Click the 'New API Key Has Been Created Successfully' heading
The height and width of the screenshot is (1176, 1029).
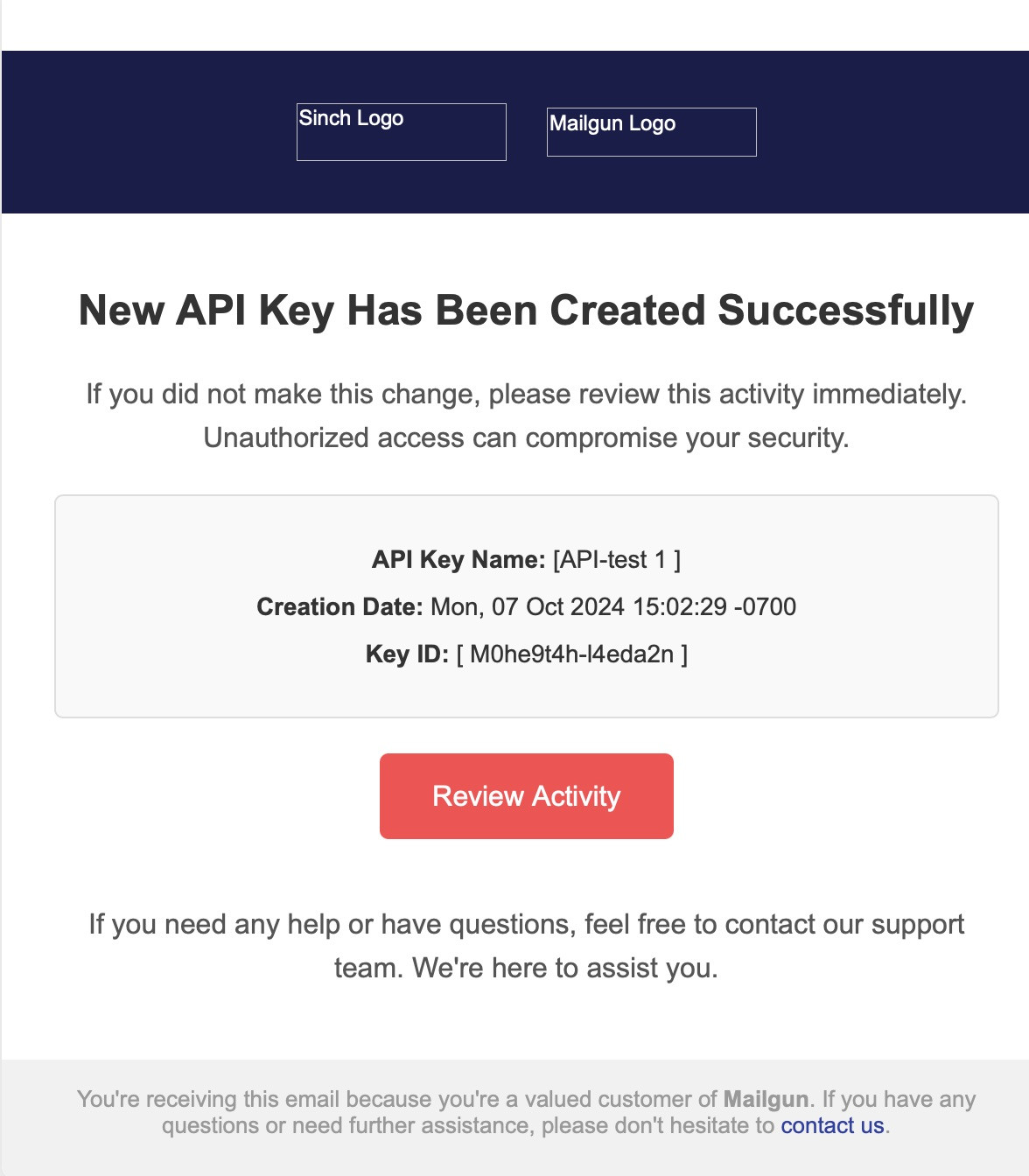(x=526, y=311)
